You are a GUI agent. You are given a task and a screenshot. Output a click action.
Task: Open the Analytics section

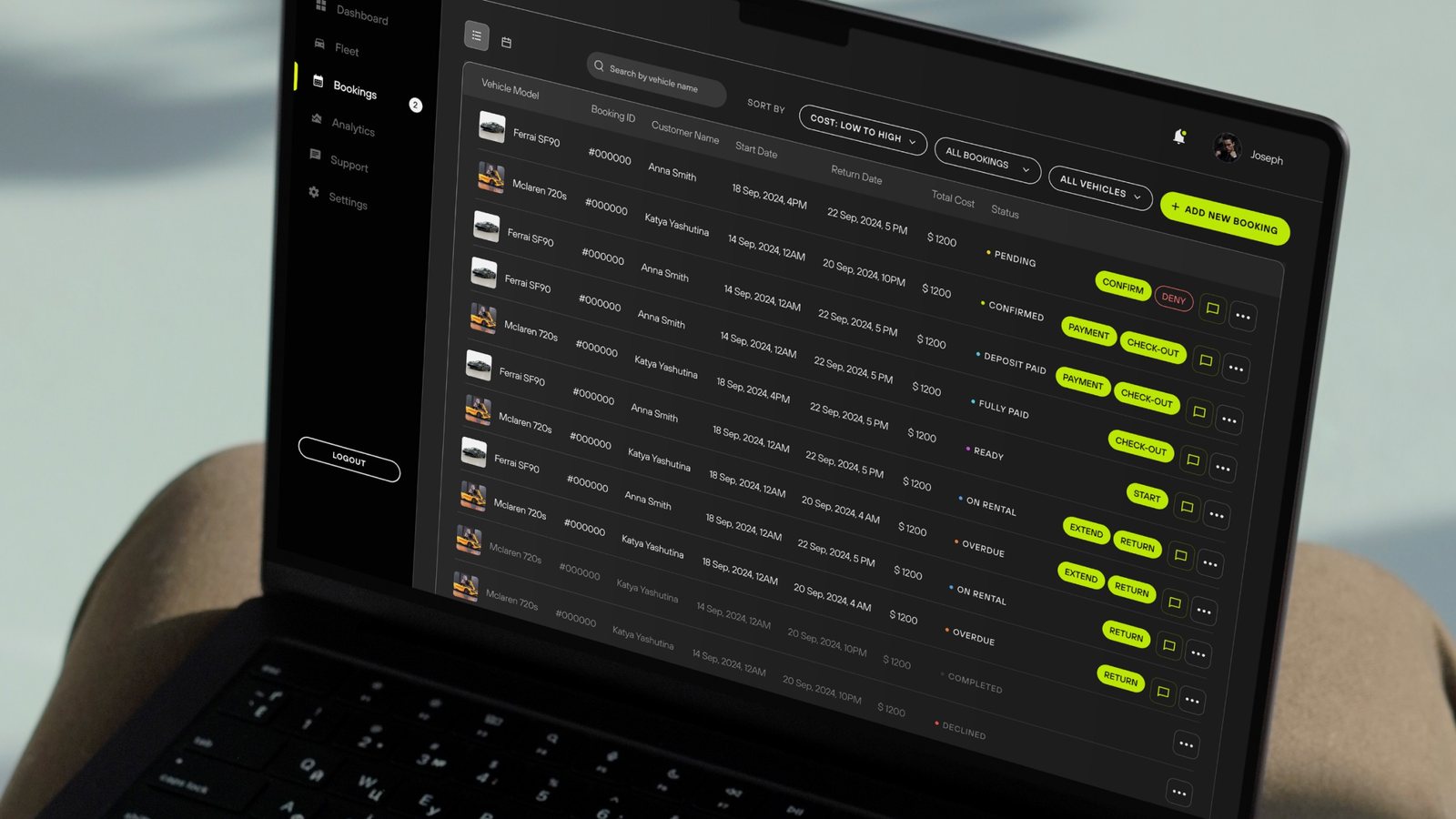click(x=342, y=125)
